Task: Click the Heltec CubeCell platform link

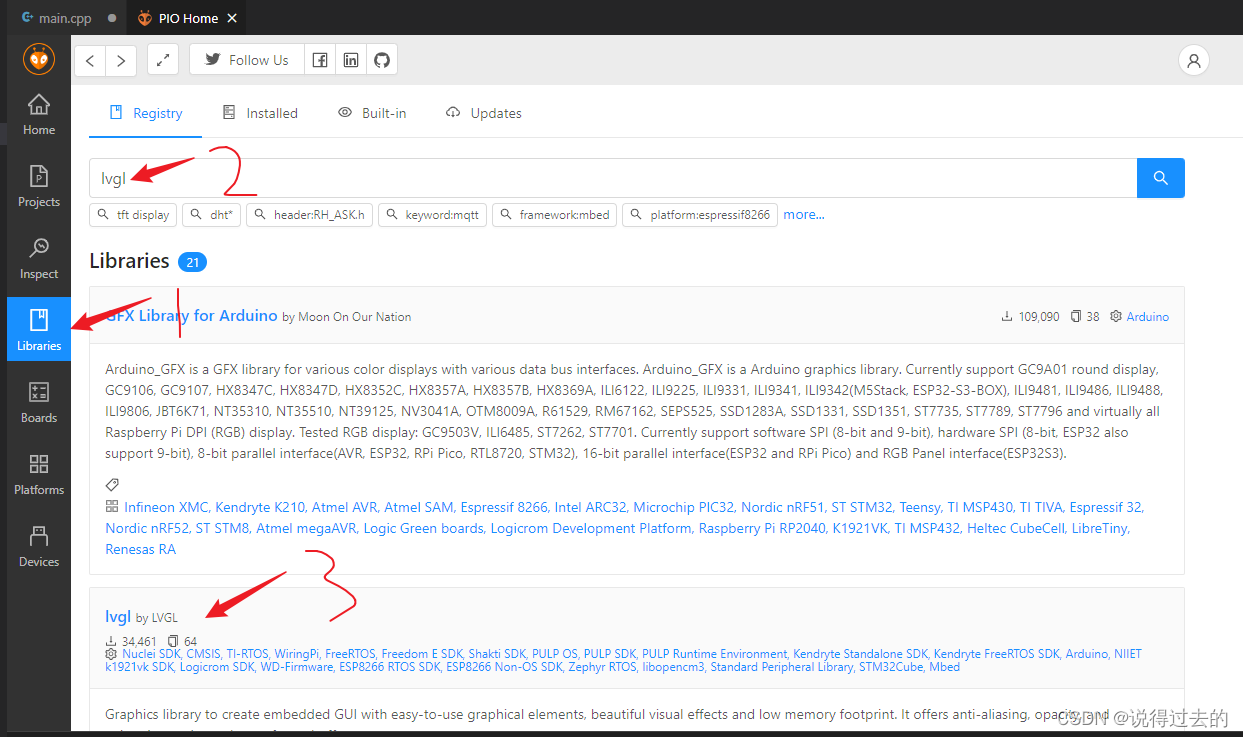Action: click(x=1015, y=528)
